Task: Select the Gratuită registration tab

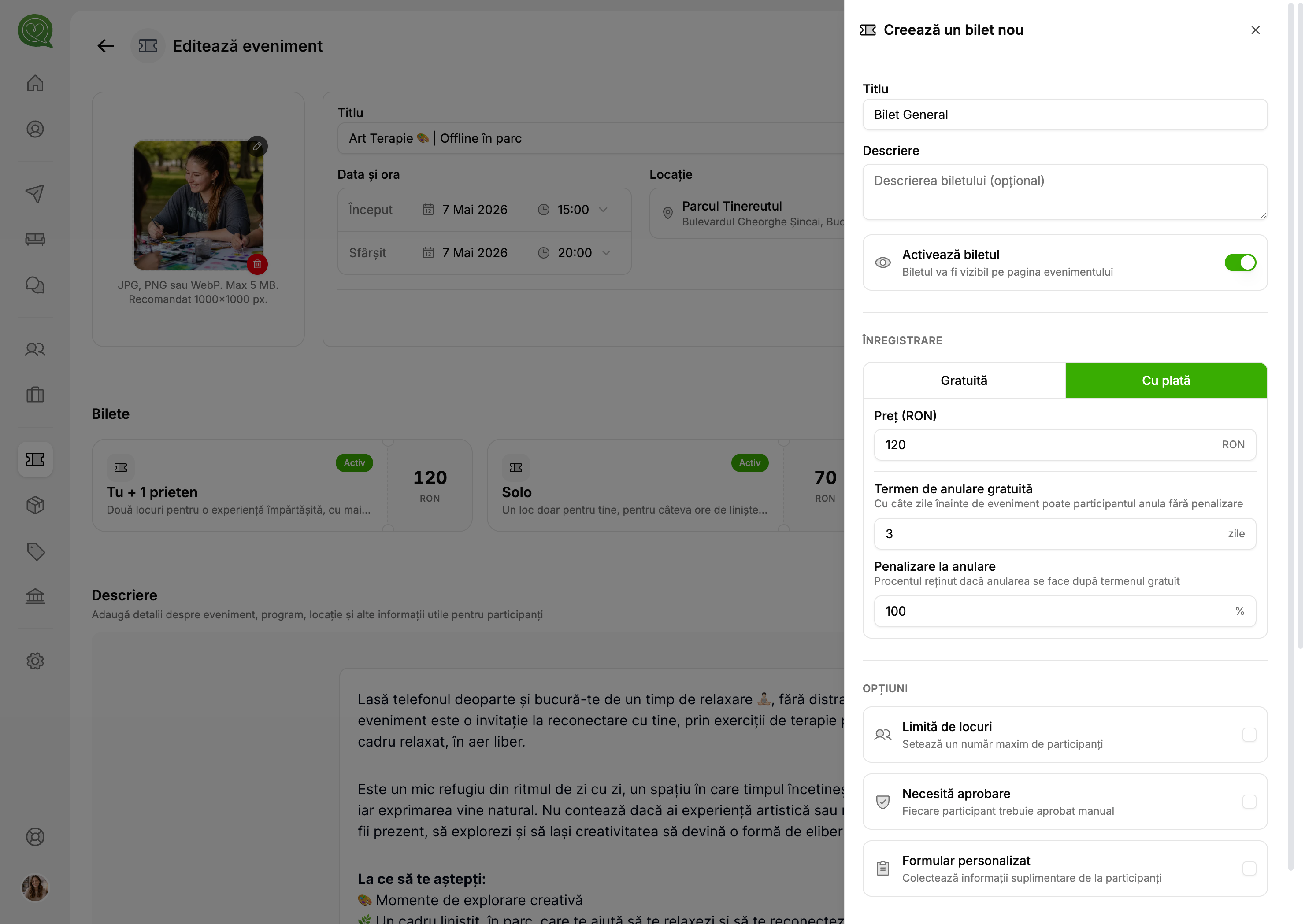Action: click(964, 381)
